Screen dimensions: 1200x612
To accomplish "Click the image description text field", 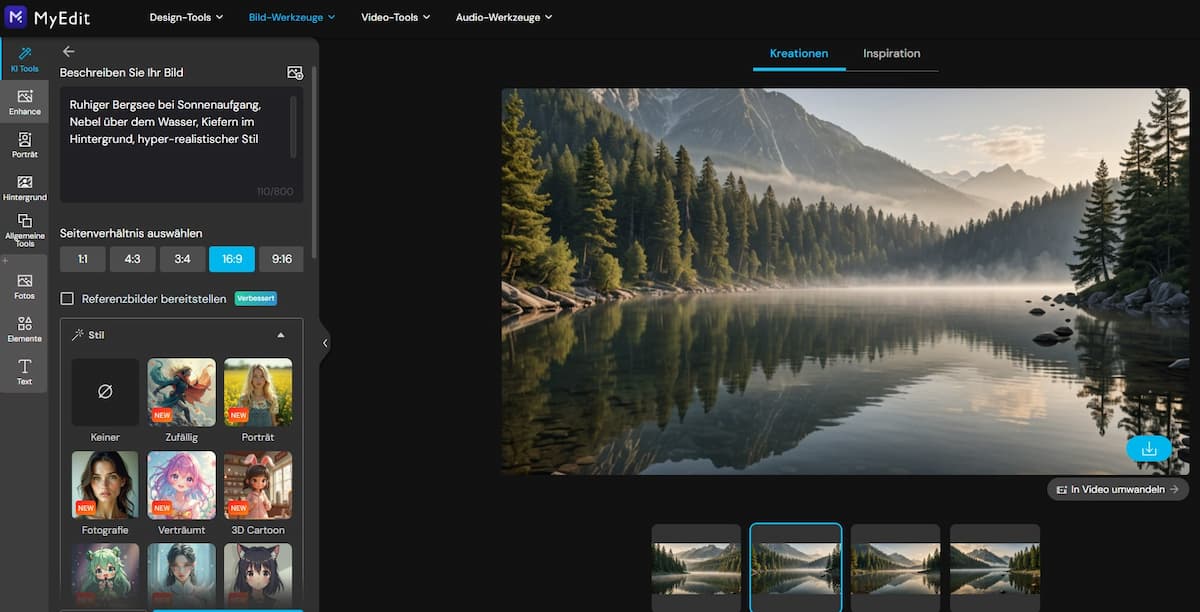I will point(181,145).
